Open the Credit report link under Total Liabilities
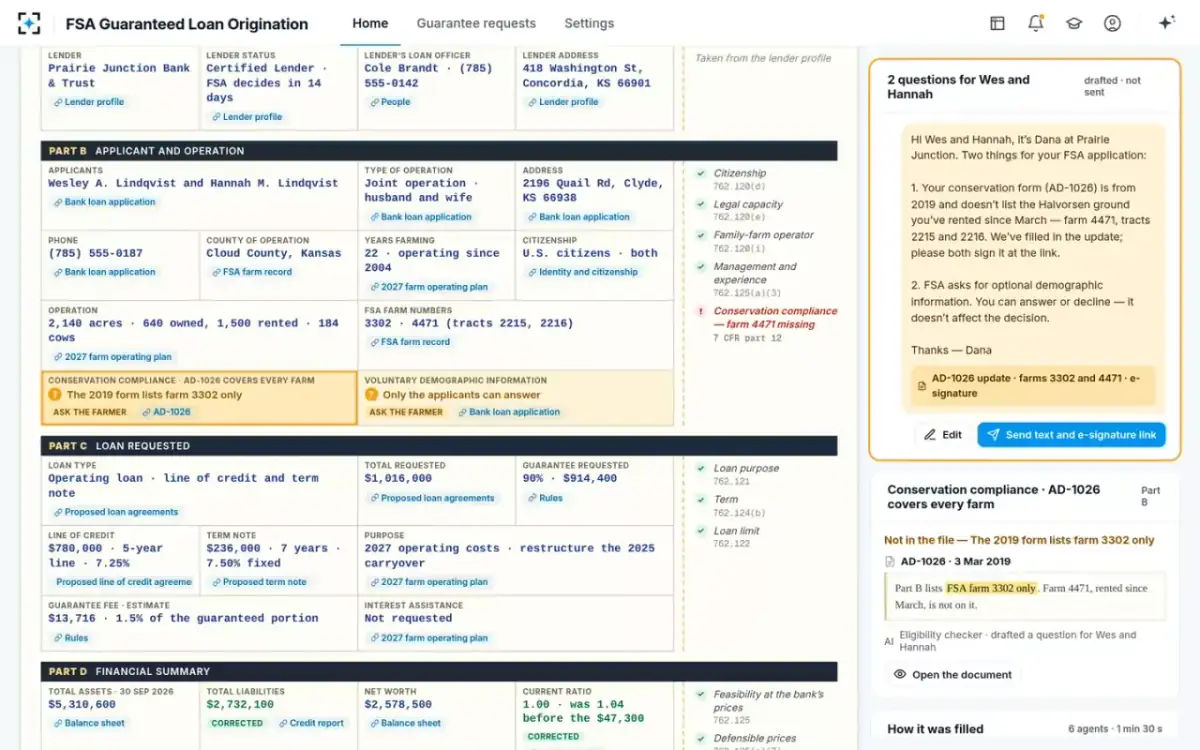Image resolution: width=1200 pixels, height=750 pixels. click(311, 723)
